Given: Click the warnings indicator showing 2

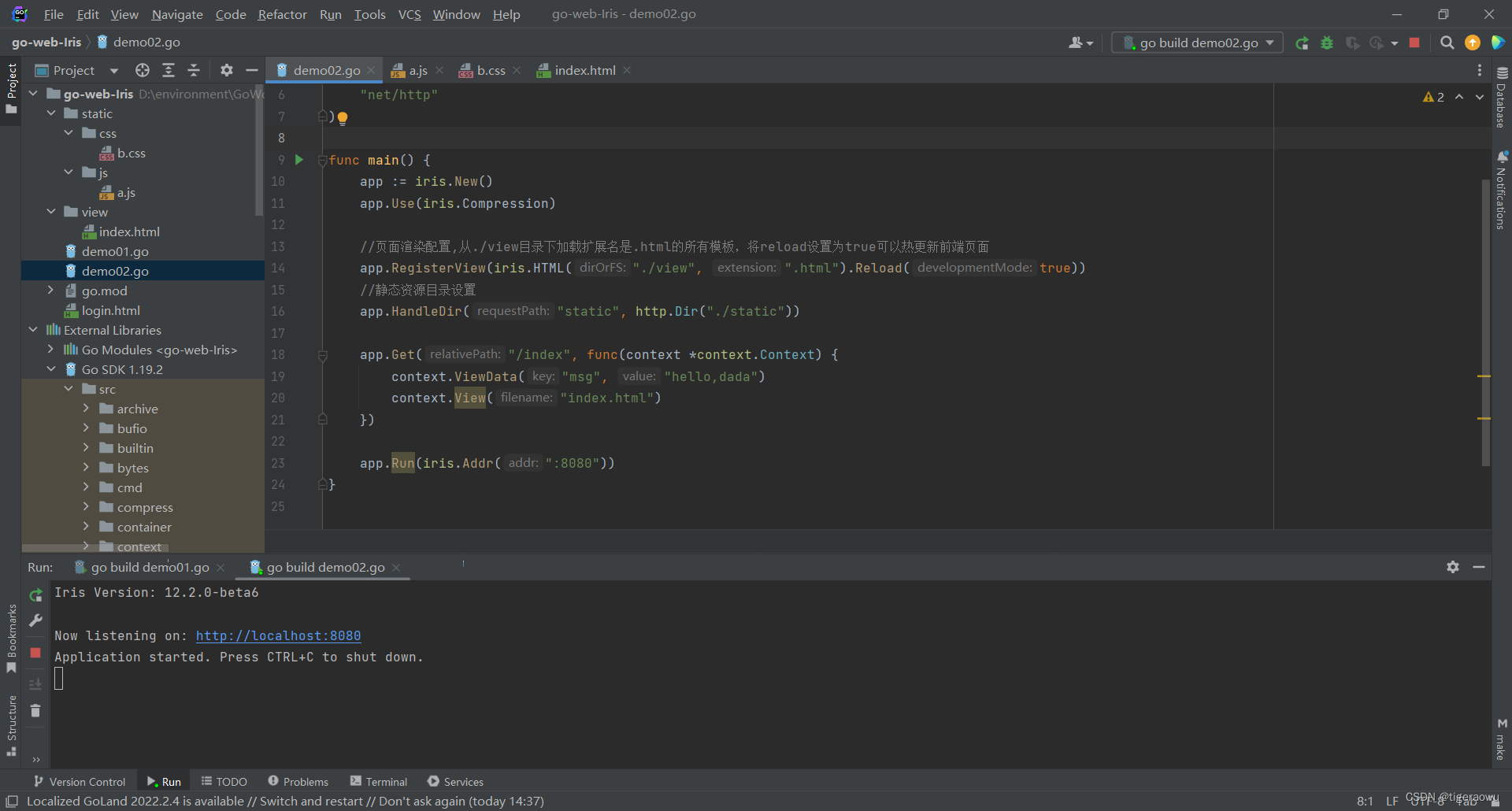Looking at the screenshot, I should pos(1433,97).
